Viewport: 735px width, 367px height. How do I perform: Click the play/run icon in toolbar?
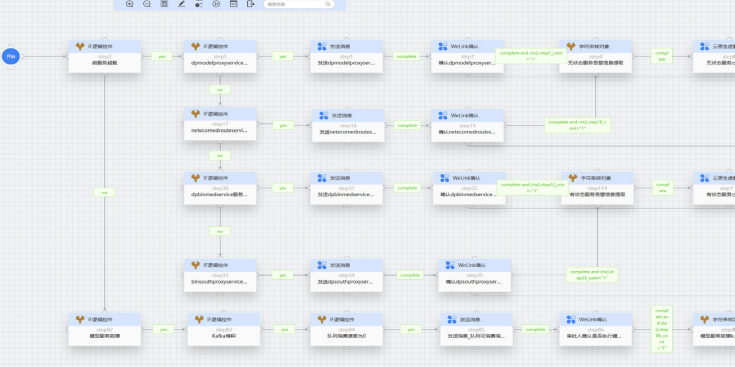[x=216, y=4]
